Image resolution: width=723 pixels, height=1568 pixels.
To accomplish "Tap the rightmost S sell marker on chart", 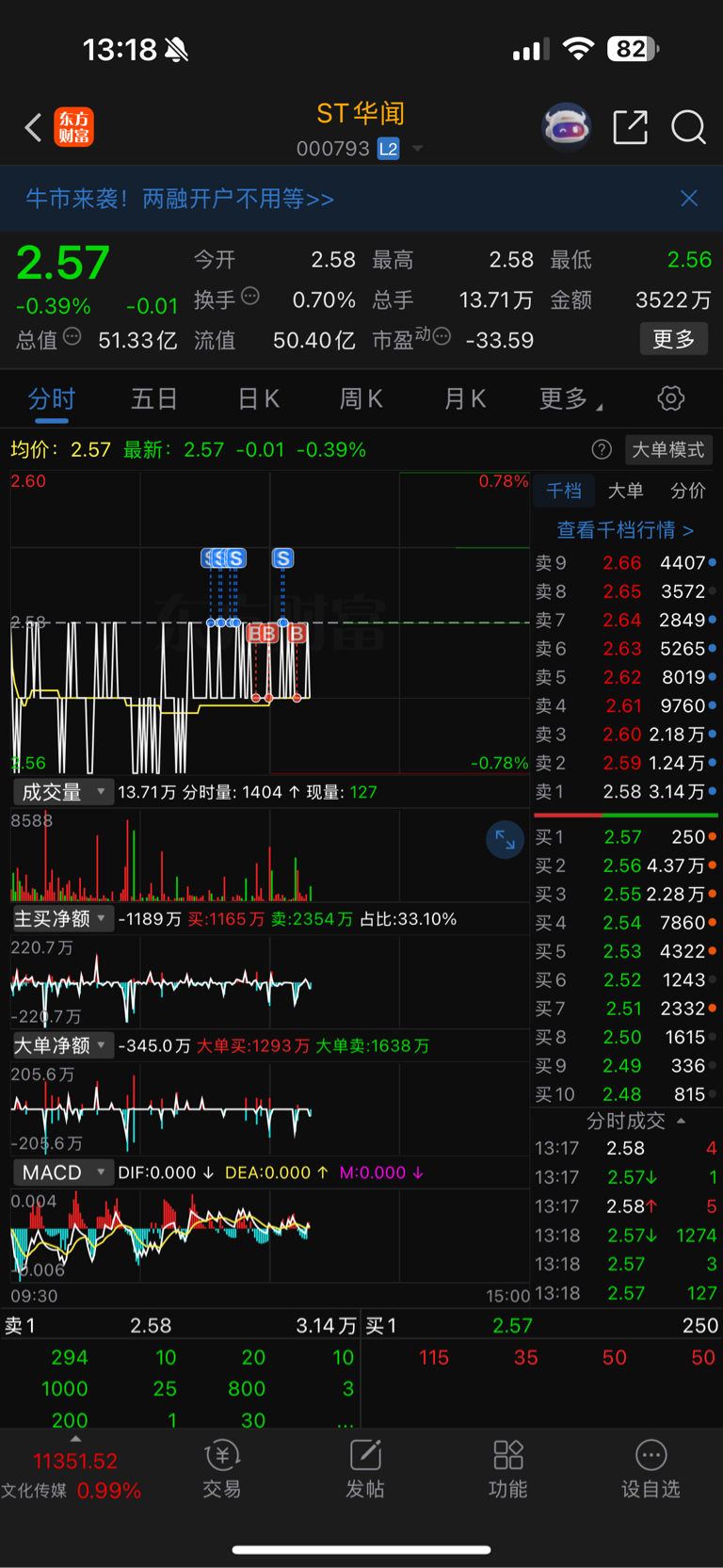I will pyautogui.click(x=282, y=558).
